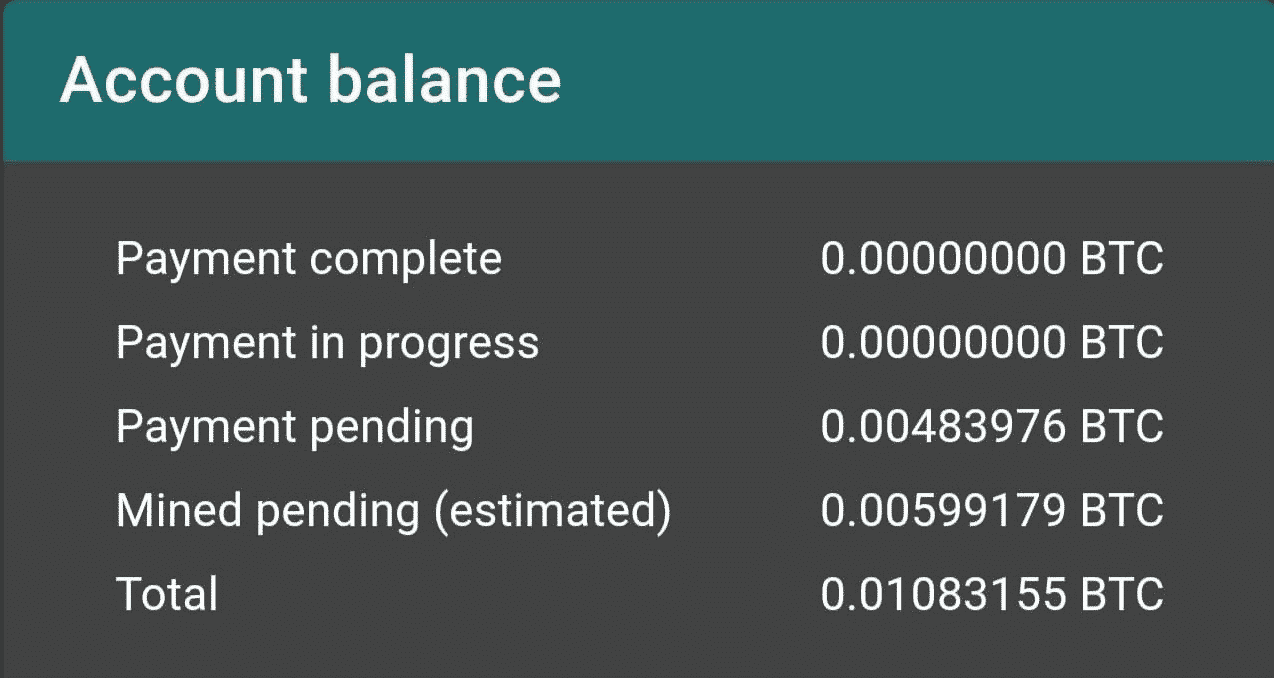Click the words "Mined pending"
Viewport: 1274px width, 678px height.
pyautogui.click(x=267, y=511)
